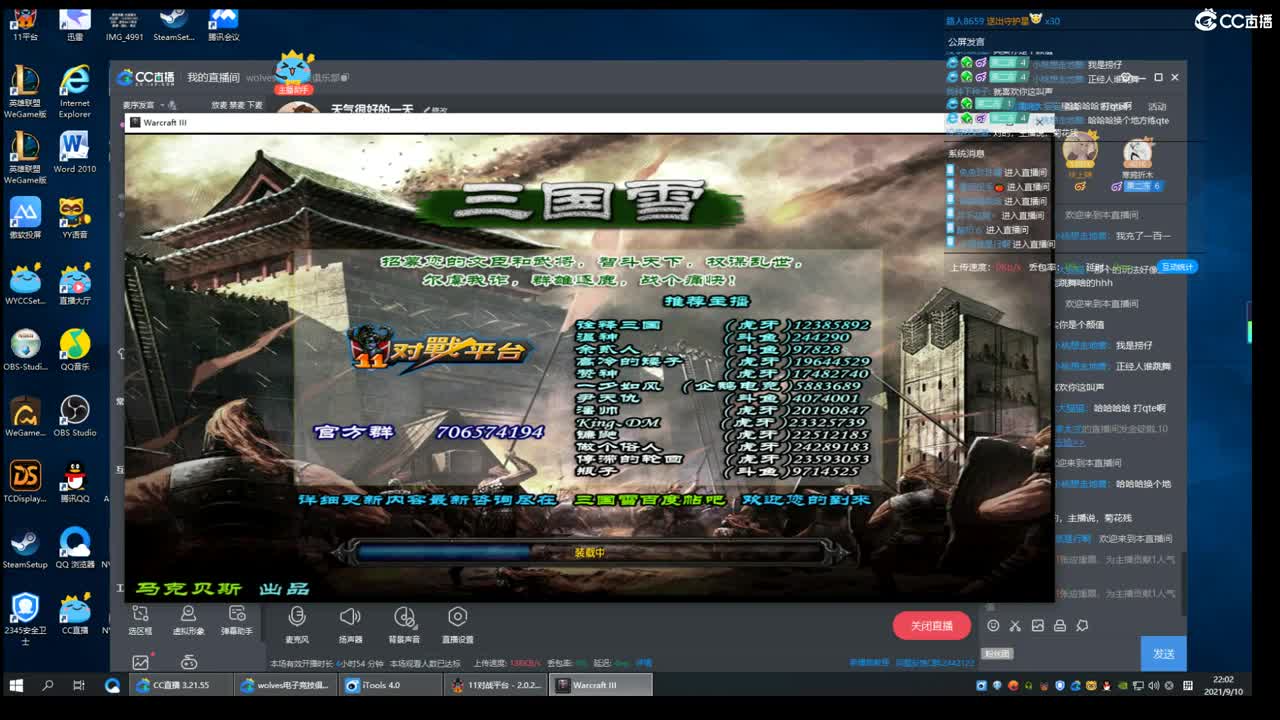
Task: Open the 扬声器 speaker control
Action: [350, 623]
